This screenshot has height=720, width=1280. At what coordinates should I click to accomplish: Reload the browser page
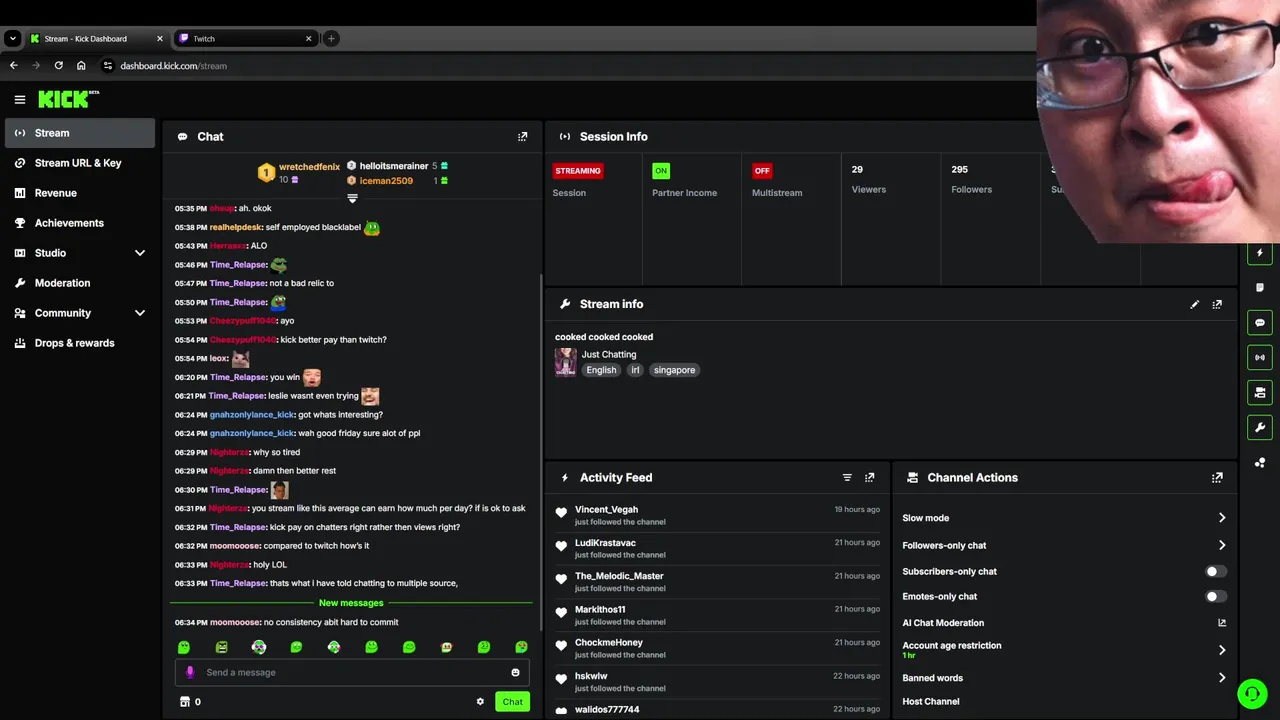pyautogui.click(x=58, y=65)
